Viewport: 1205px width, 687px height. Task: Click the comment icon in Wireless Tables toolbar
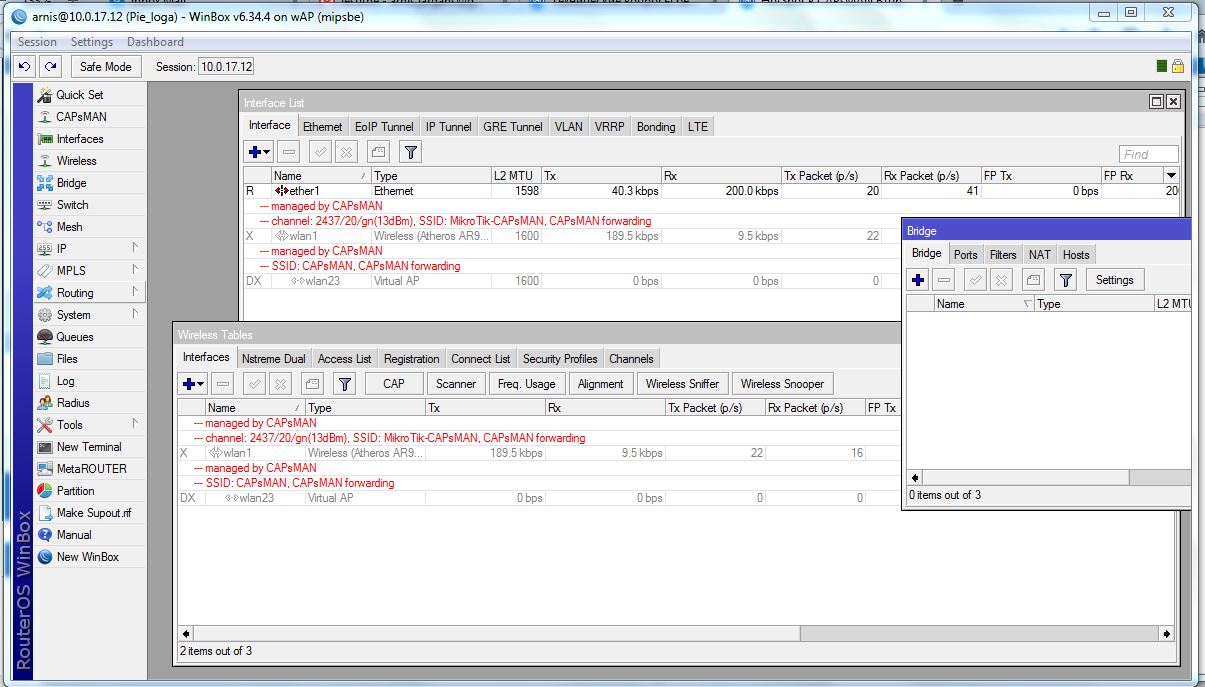click(x=313, y=384)
